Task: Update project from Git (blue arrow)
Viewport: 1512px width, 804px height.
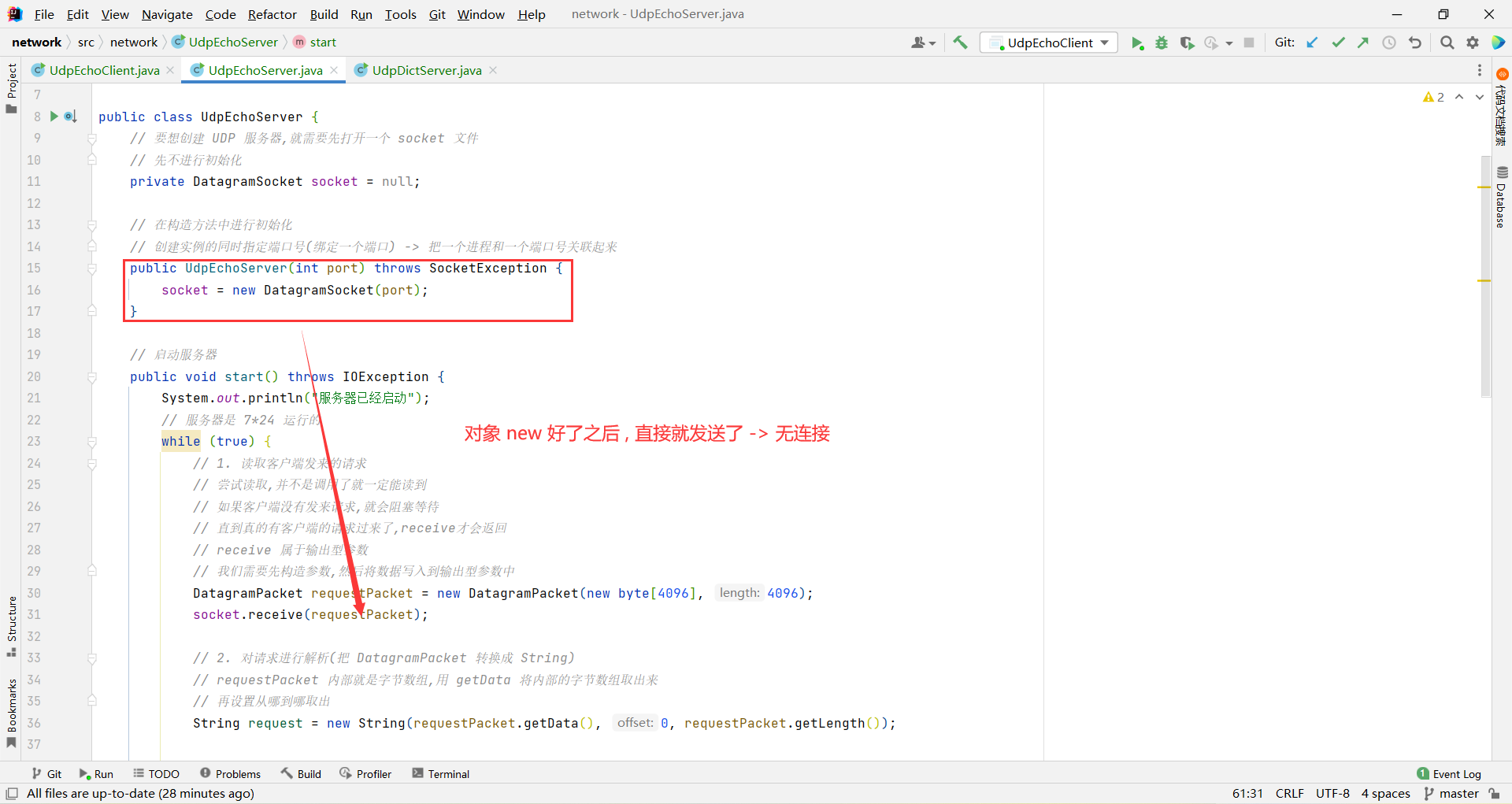Action: click(x=1312, y=43)
